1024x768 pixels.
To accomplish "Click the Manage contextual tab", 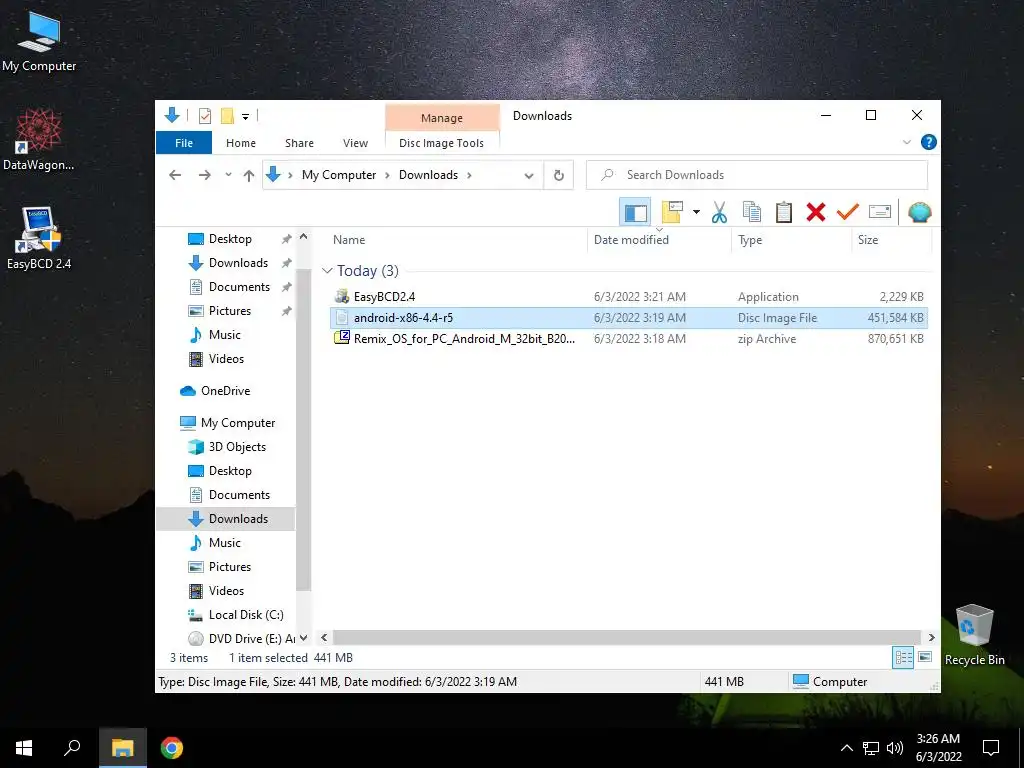I will coord(442,118).
